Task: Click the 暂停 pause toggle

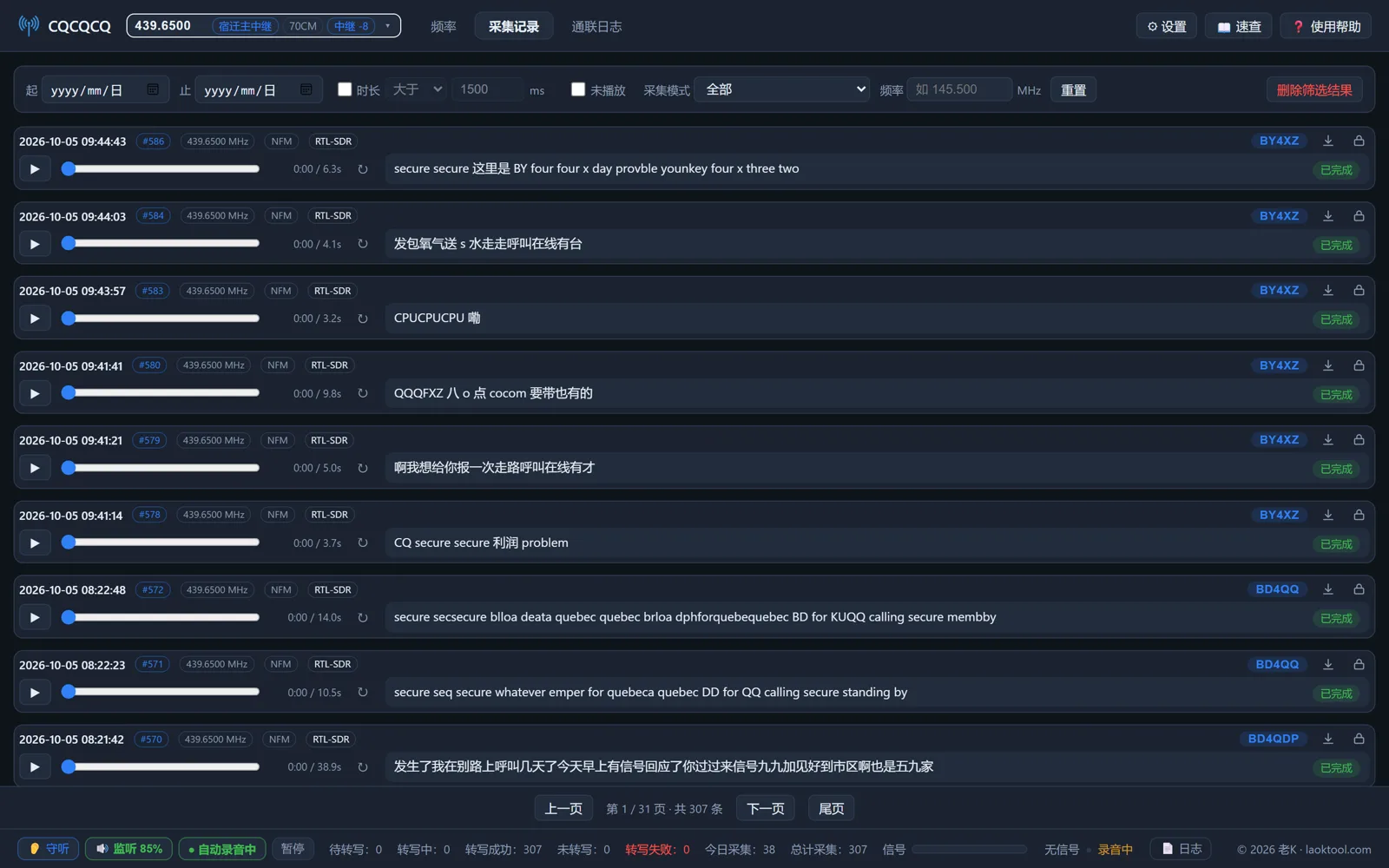Action: [293, 849]
